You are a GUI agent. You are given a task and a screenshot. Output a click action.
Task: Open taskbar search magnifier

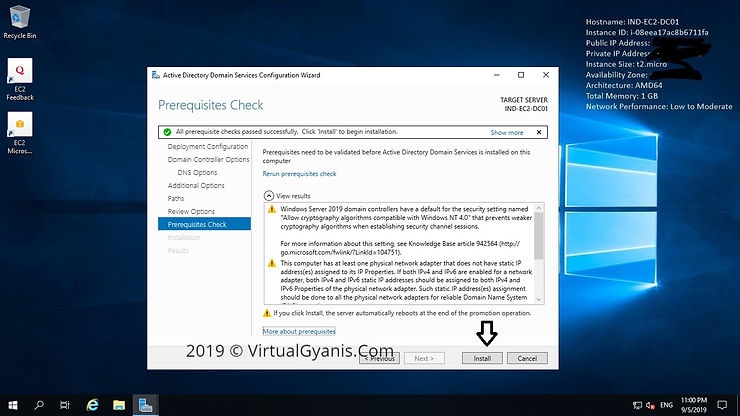39,405
